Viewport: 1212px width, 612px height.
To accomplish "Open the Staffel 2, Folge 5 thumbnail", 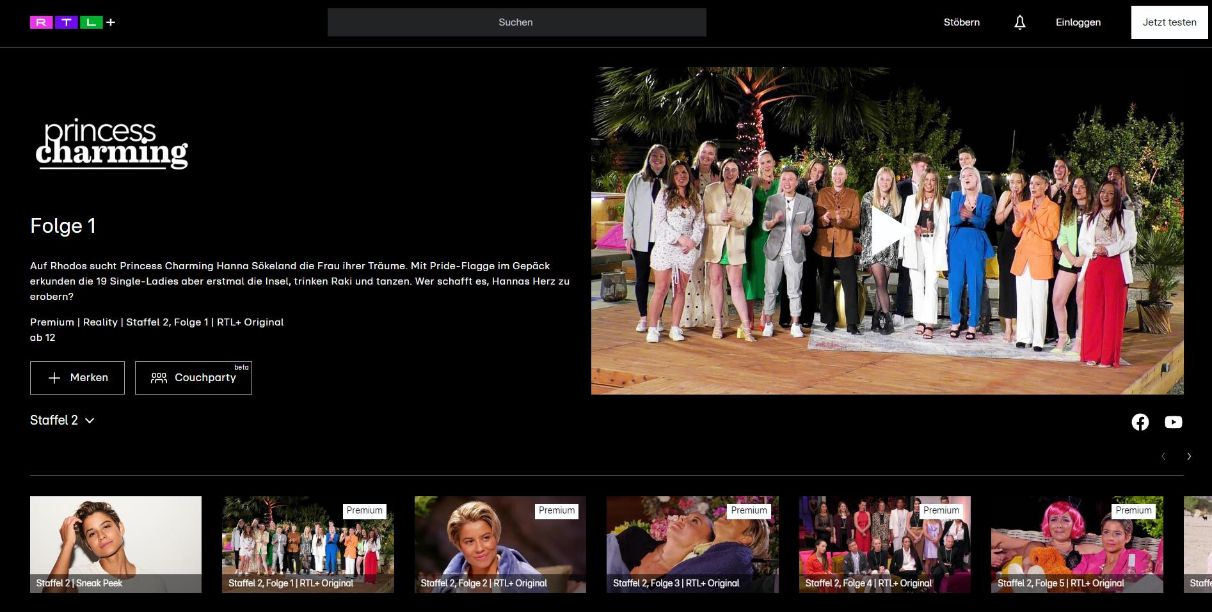I will [1077, 544].
